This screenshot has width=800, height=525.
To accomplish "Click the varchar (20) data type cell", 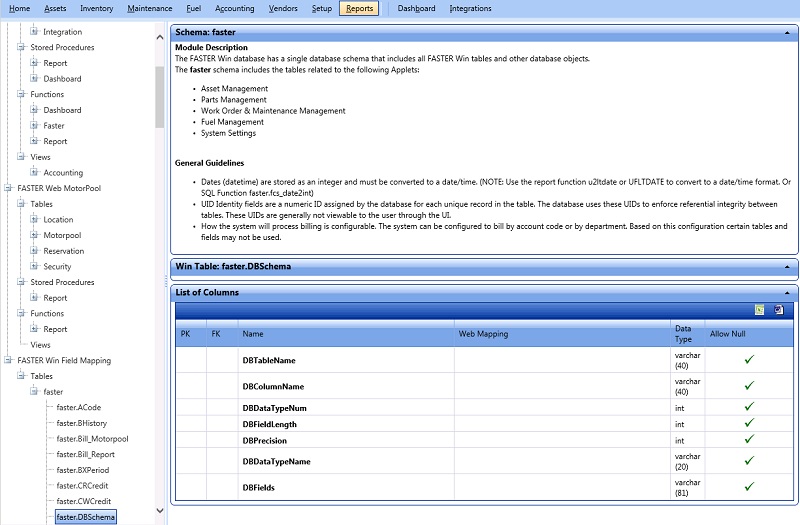I will 687,461.
